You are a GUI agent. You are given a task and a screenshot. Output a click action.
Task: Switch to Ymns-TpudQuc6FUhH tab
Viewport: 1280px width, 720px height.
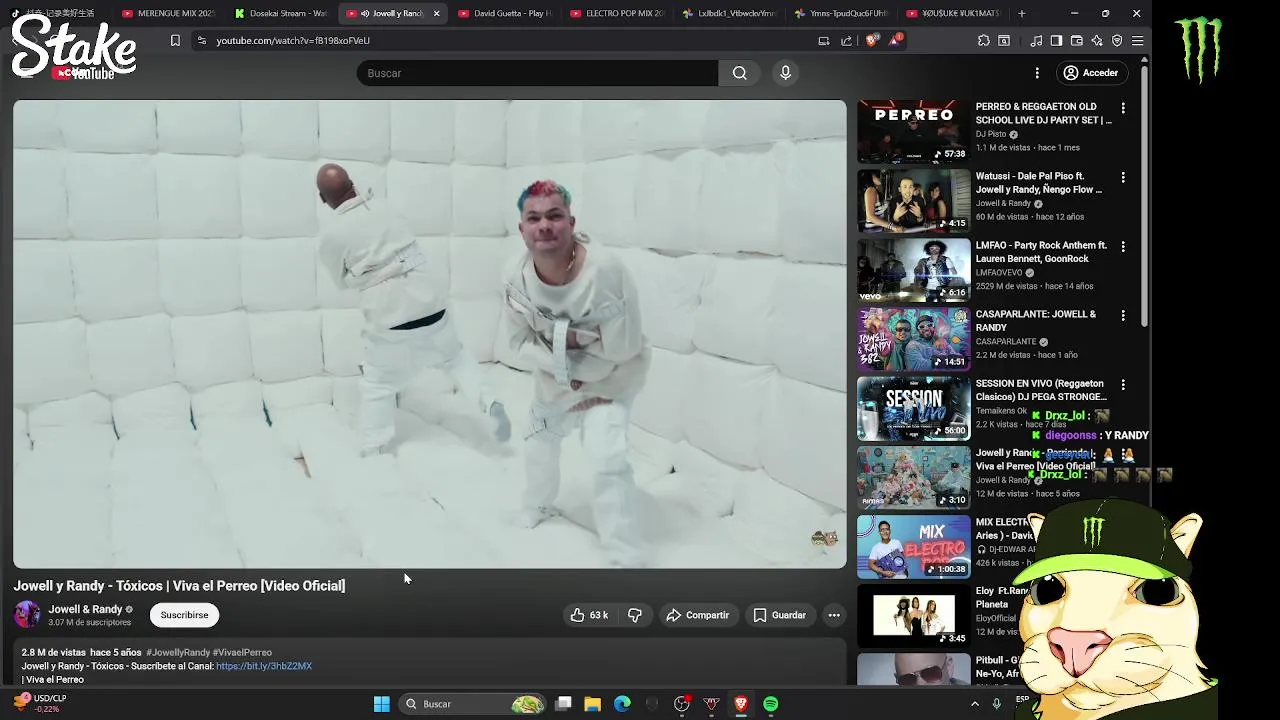pyautogui.click(x=841, y=13)
